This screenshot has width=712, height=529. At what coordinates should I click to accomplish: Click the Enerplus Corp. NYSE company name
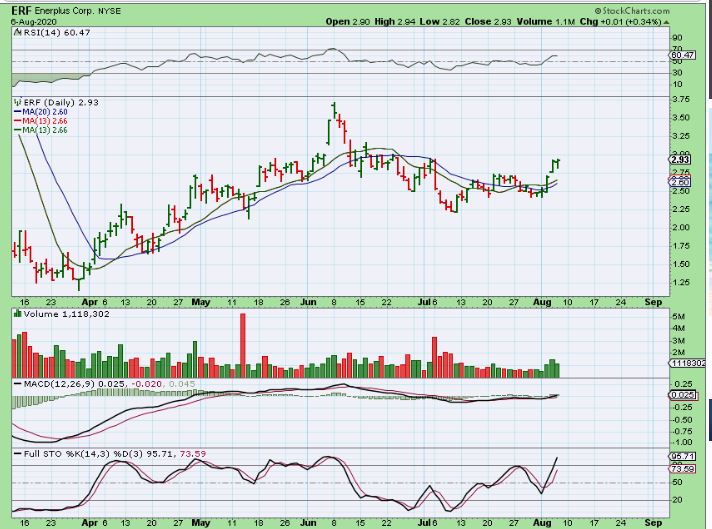[x=78, y=11]
